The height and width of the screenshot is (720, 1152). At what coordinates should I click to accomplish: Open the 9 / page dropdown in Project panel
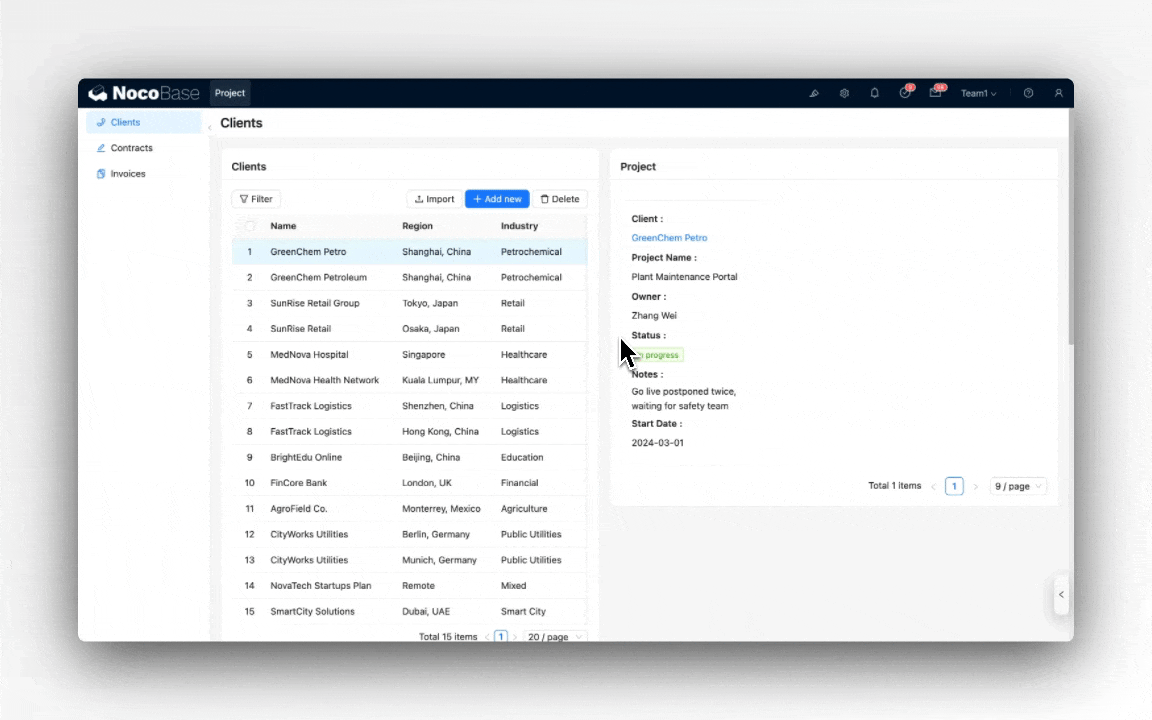pos(1017,485)
